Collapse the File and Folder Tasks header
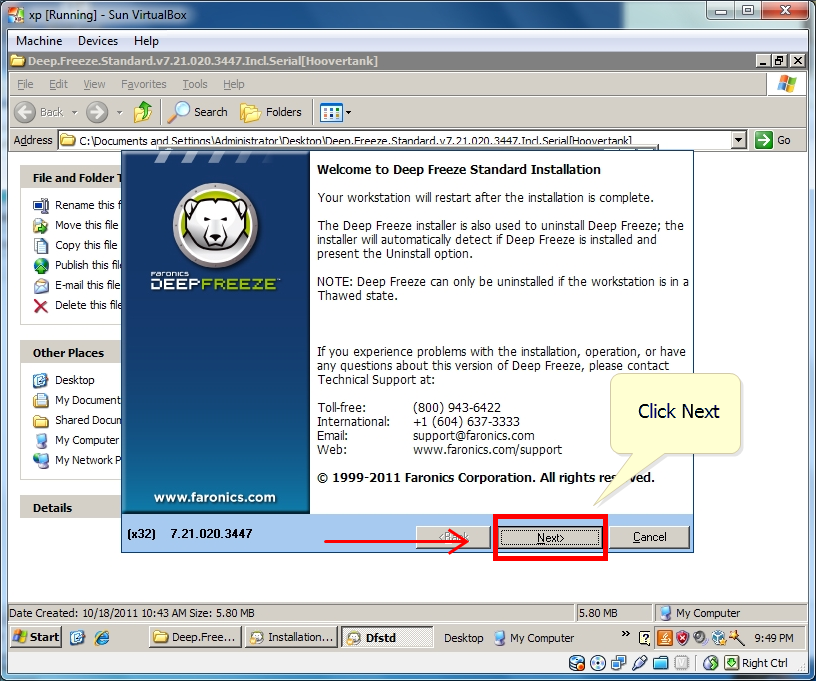Image resolution: width=816 pixels, height=681 pixels. (71, 178)
